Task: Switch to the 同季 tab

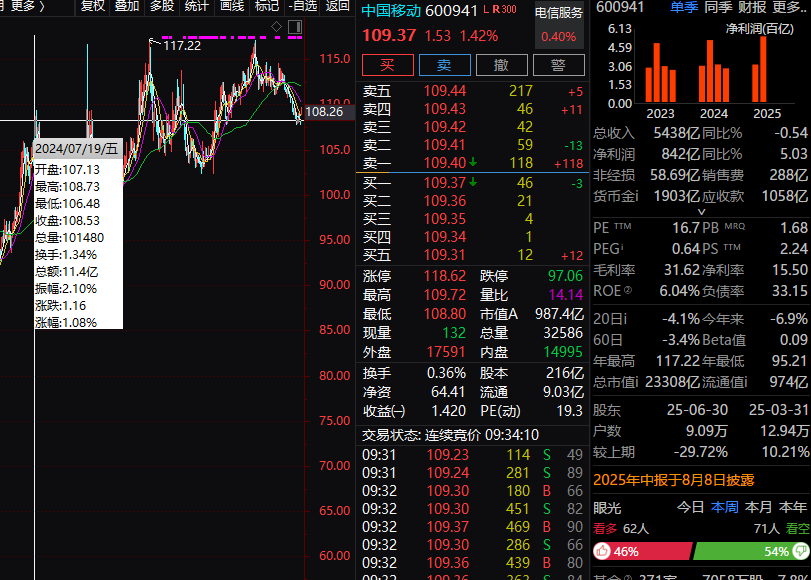Action: (718, 7)
